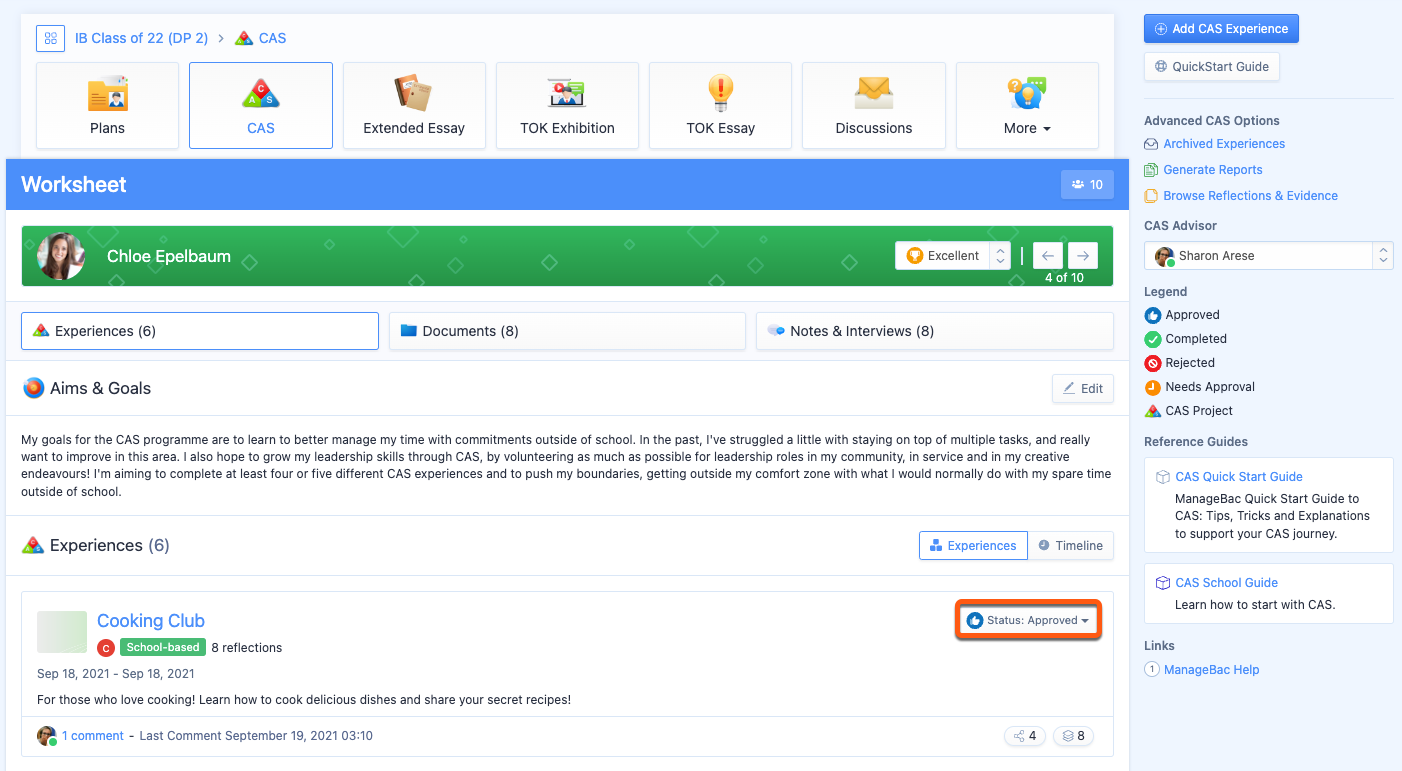Click the CAS School Guide cube icon
1402x771 pixels.
coord(1163,583)
